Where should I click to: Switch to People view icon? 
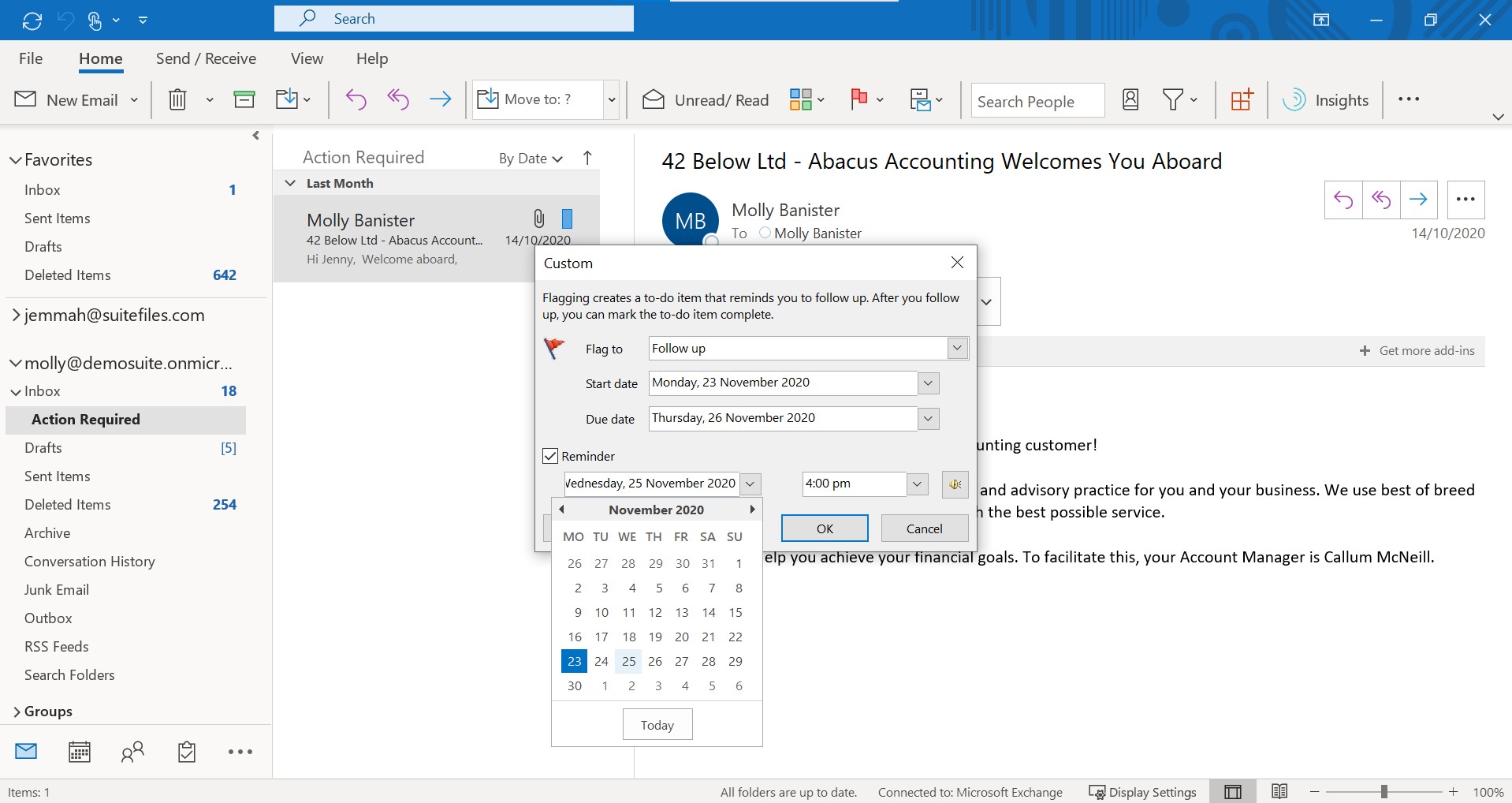click(x=132, y=752)
